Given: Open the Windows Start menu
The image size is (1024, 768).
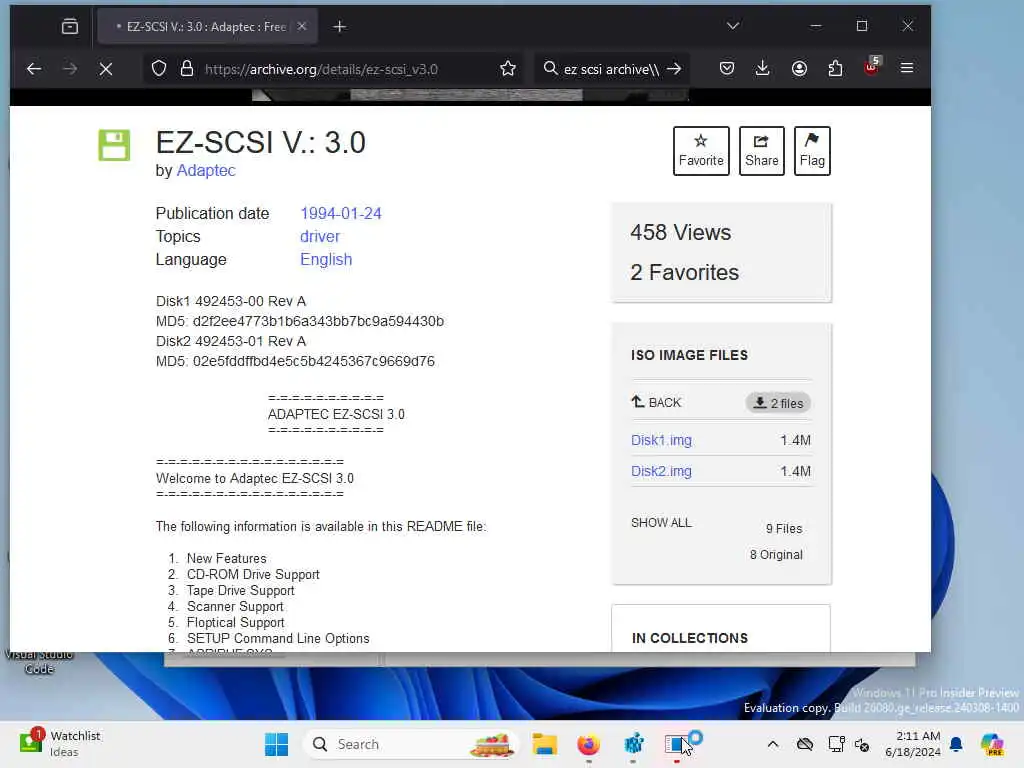Looking at the screenshot, I should pyautogui.click(x=276, y=744).
